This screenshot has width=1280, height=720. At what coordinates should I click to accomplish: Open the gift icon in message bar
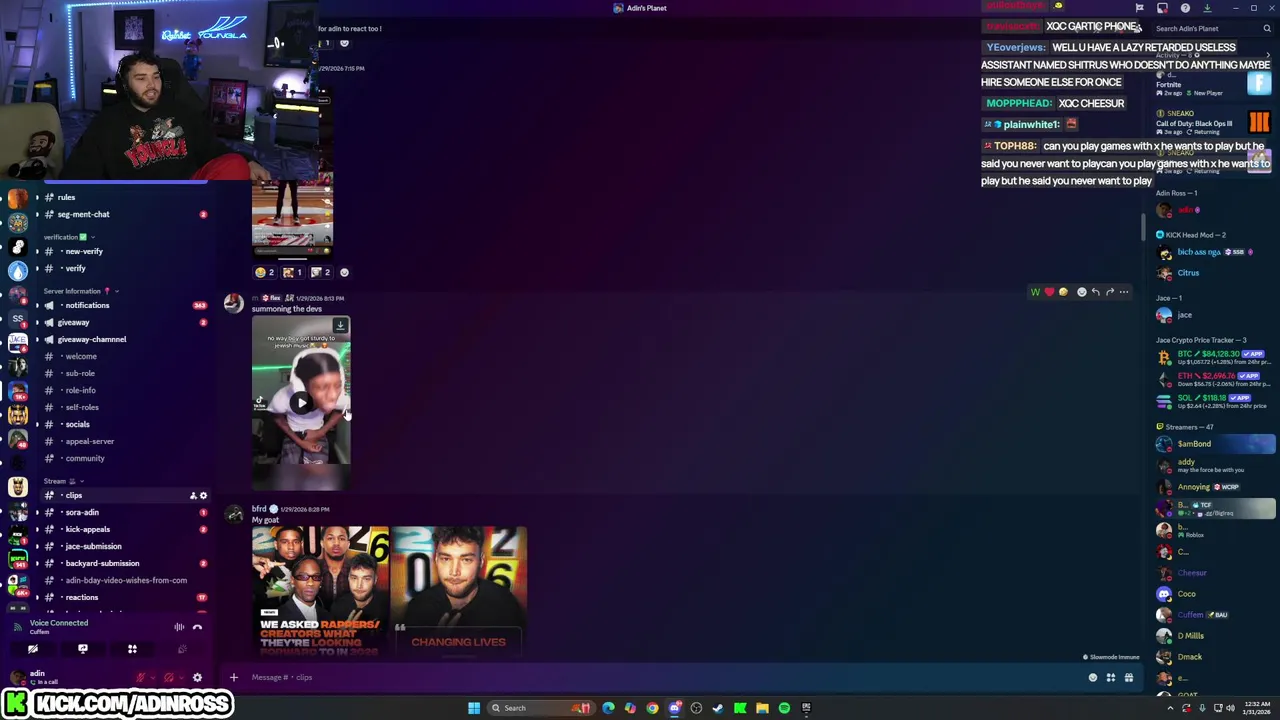tap(1129, 677)
